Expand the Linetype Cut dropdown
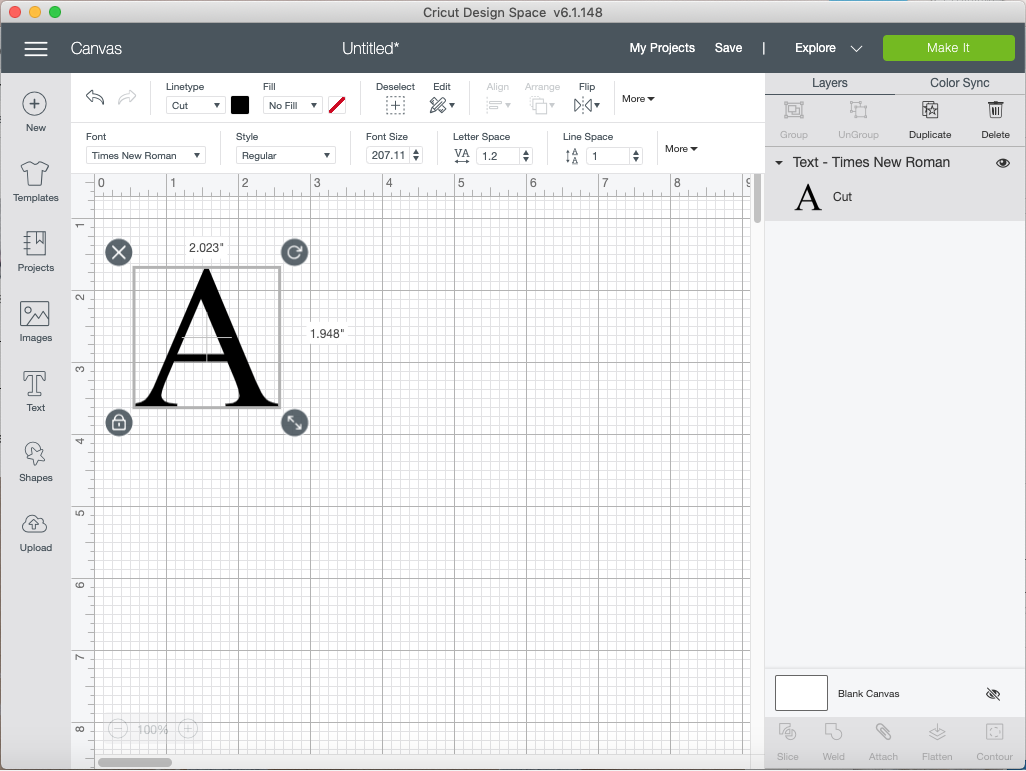 (x=195, y=105)
